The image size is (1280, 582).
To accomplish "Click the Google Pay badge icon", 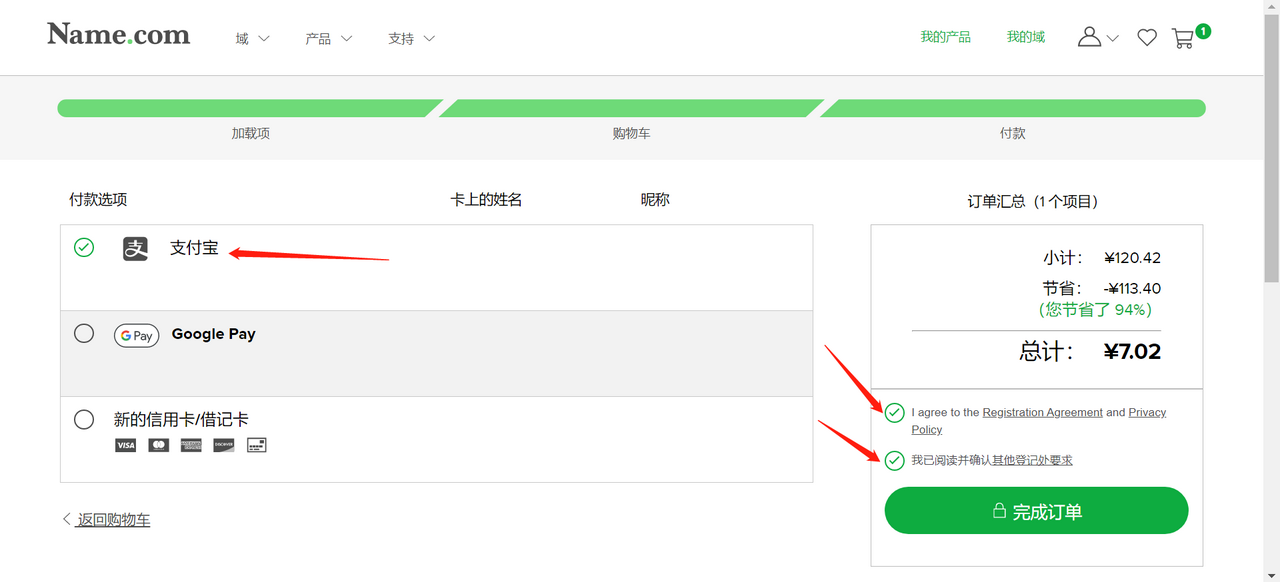I will [136, 335].
